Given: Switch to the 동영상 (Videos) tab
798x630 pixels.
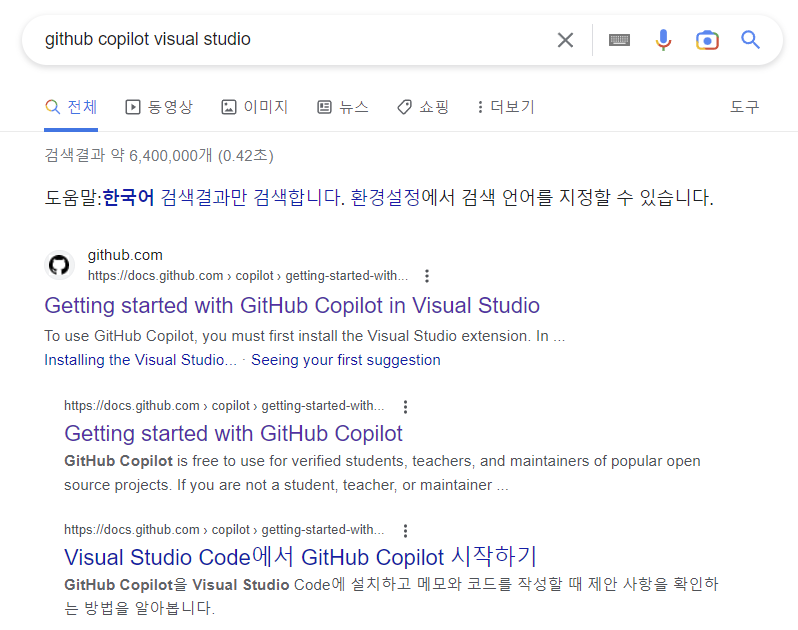Looking at the screenshot, I should pyautogui.click(x=159, y=107).
